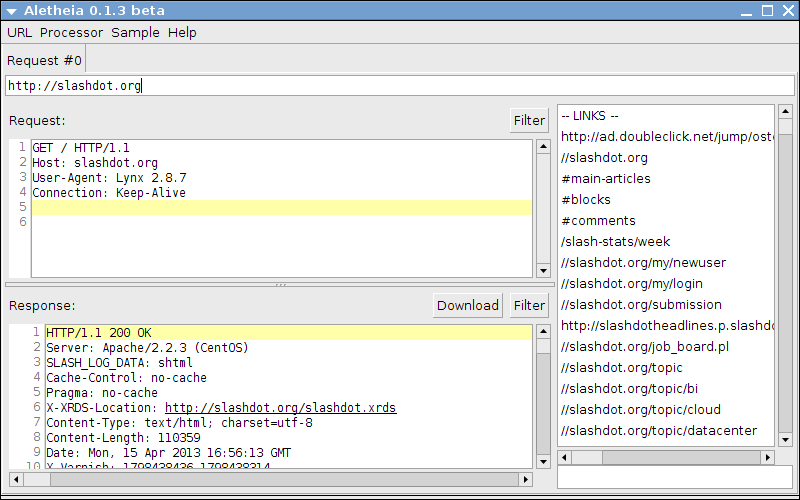Open the Help menu
This screenshot has width=800, height=500.
pos(182,33)
